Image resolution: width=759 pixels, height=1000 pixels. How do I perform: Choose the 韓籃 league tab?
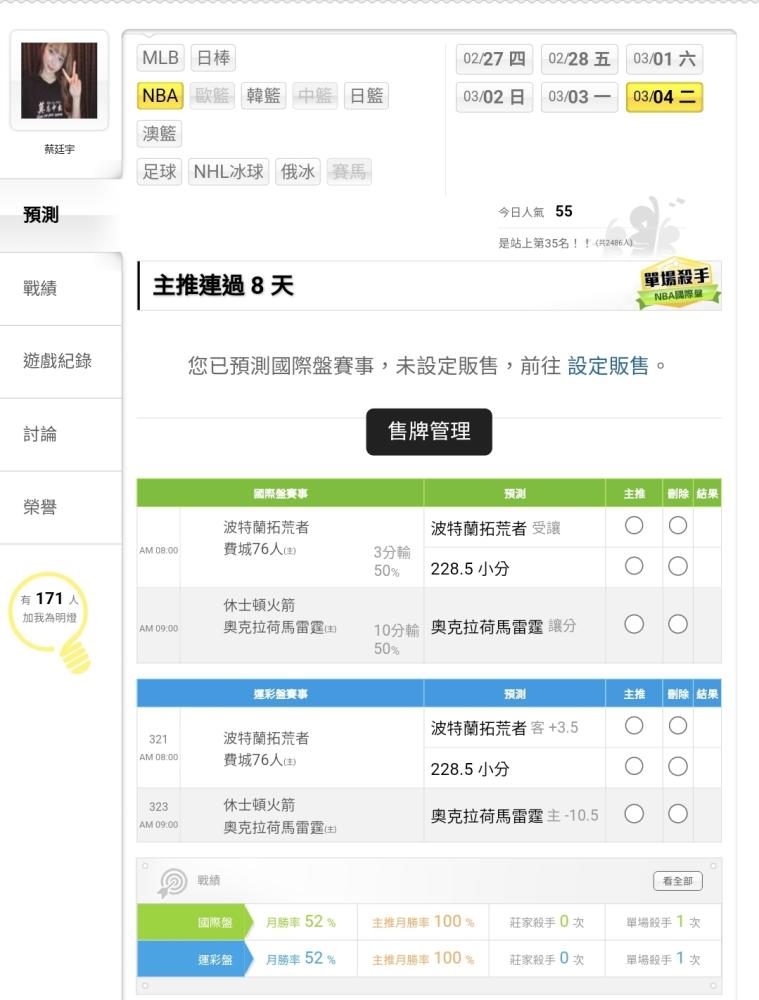(x=263, y=96)
